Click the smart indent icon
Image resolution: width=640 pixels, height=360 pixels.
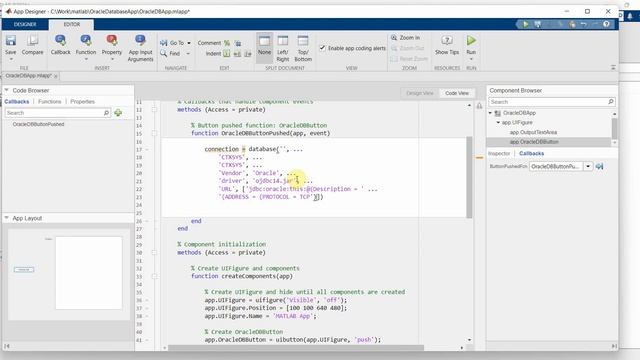(227, 53)
